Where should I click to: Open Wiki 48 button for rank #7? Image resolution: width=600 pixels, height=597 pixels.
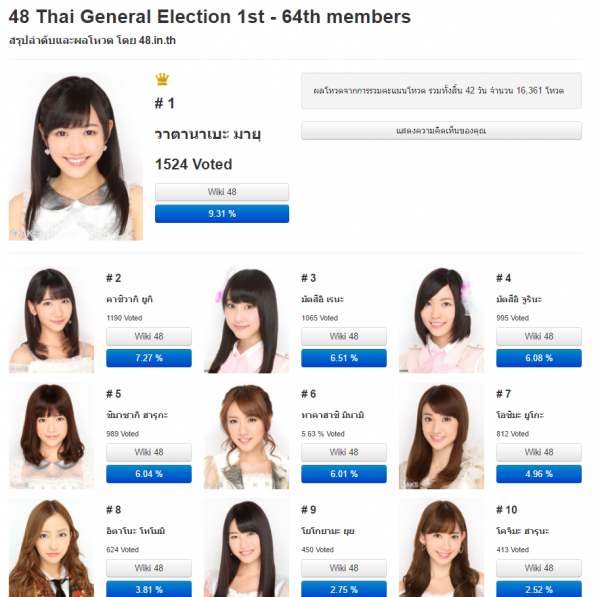point(539,452)
